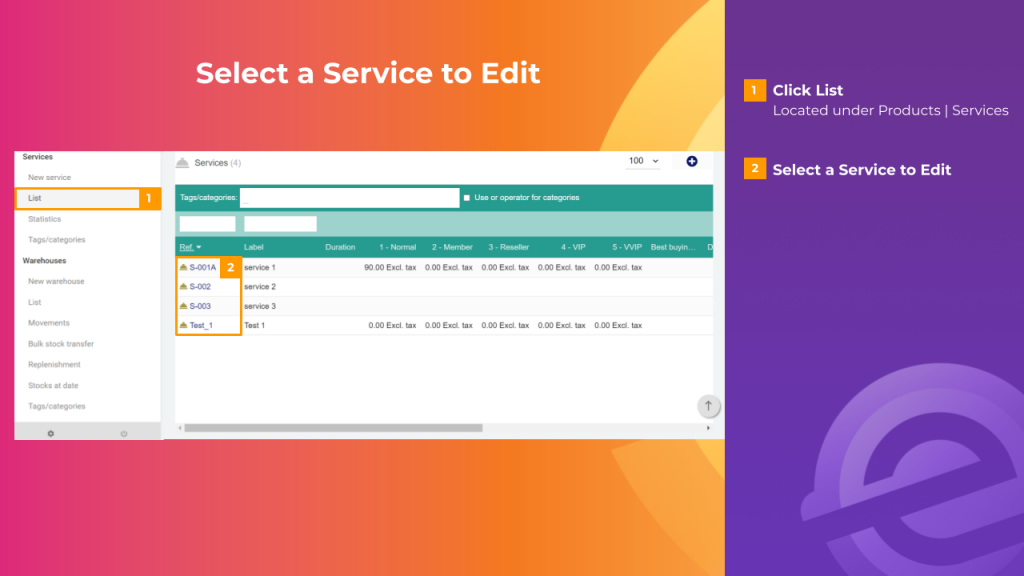Click the power icon in sidebar footer
The height and width of the screenshot is (576, 1024).
(124, 432)
